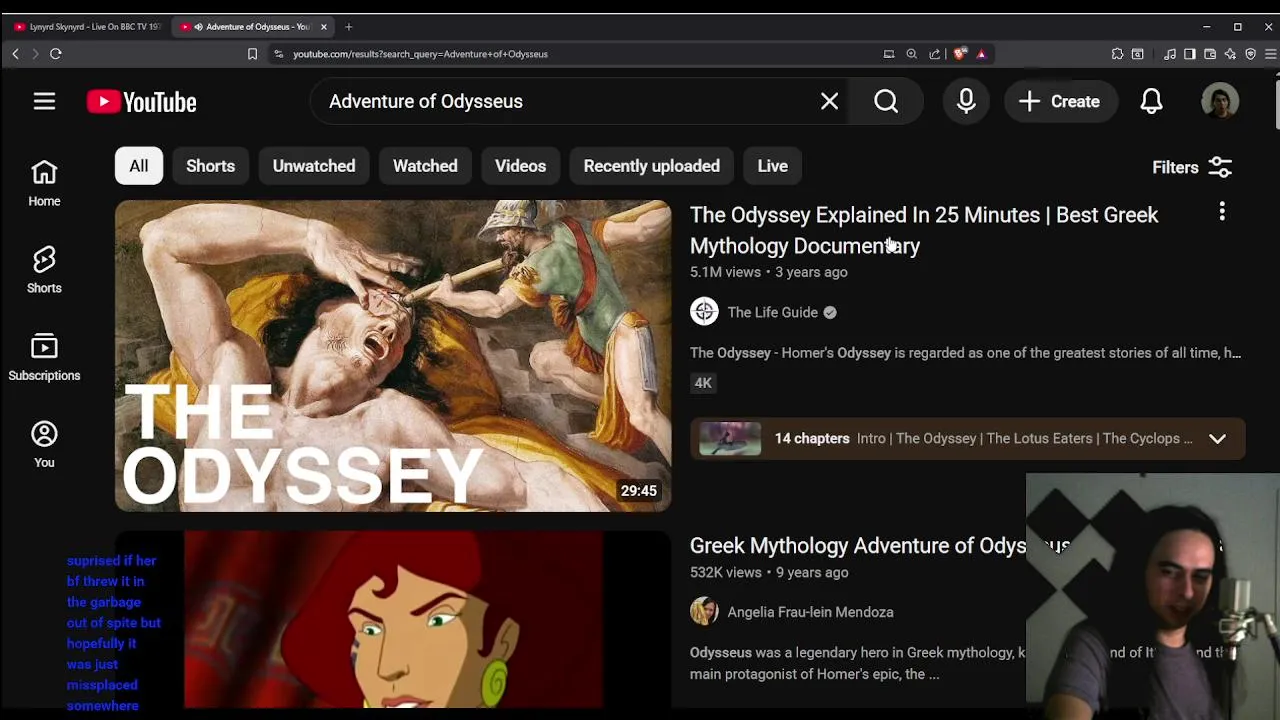This screenshot has height=720, width=1280.
Task: Bookmark this page
Action: (252, 54)
